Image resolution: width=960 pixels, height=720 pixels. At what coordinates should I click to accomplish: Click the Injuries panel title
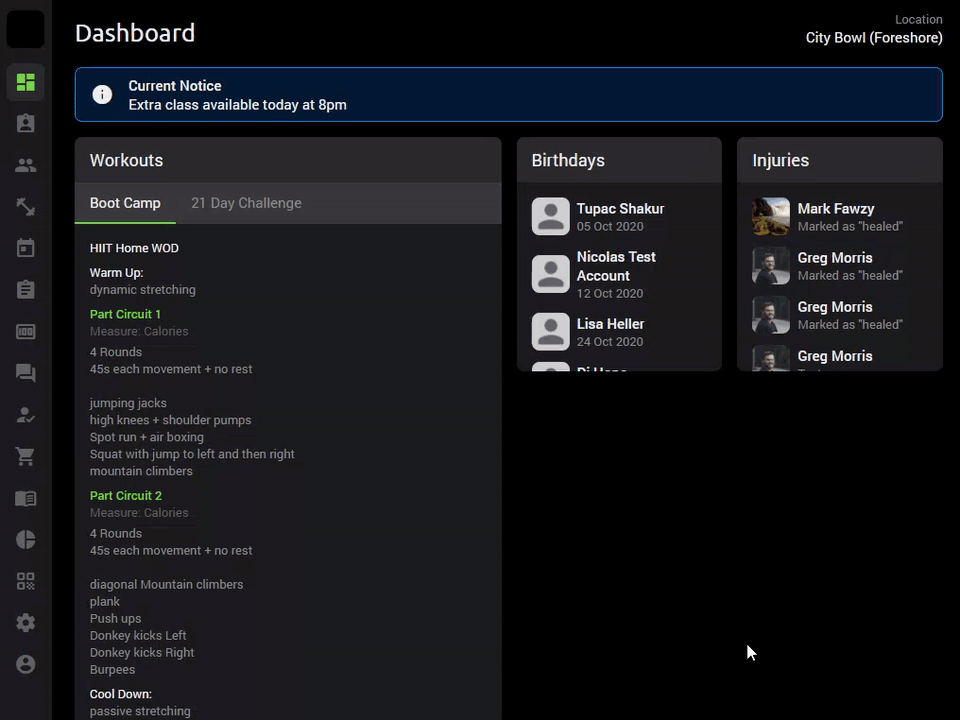[781, 160]
